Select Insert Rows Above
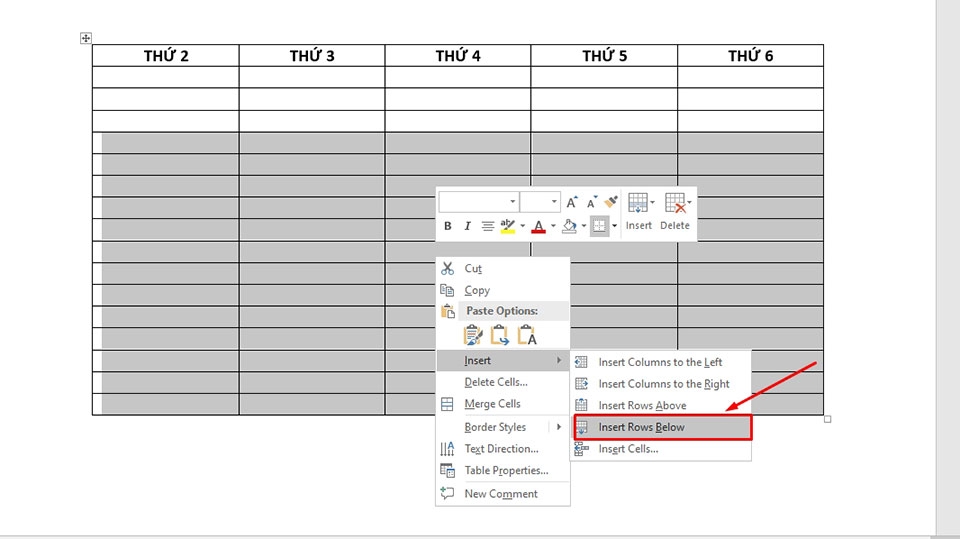This screenshot has width=960, height=539. click(661, 405)
